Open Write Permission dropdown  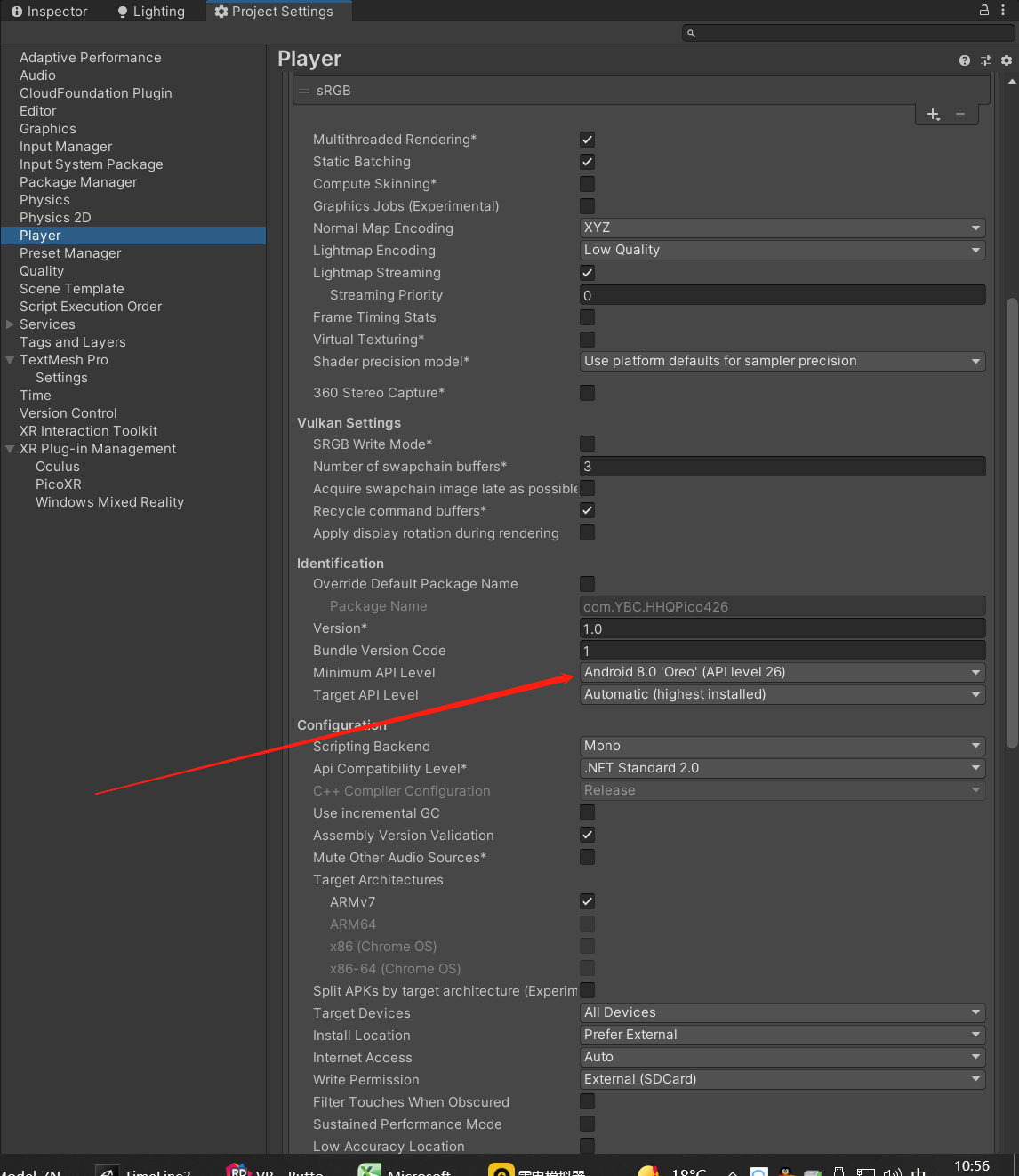pos(782,1079)
